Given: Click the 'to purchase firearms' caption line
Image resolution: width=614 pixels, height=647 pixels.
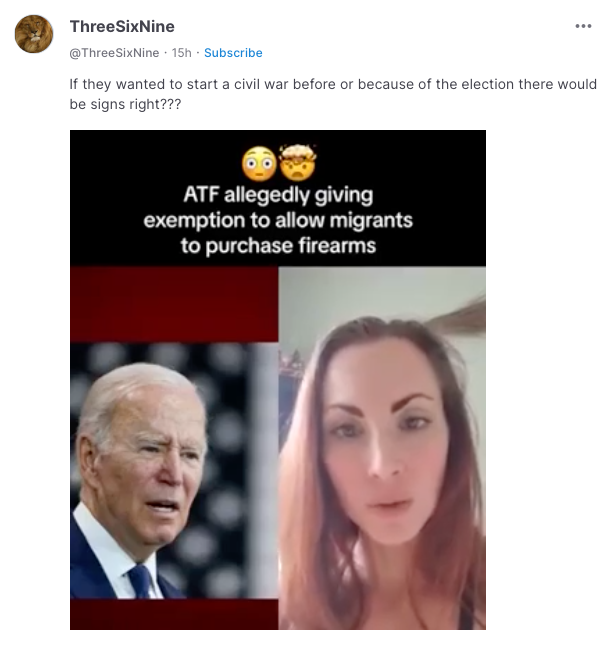Looking at the screenshot, I should pos(278,246).
